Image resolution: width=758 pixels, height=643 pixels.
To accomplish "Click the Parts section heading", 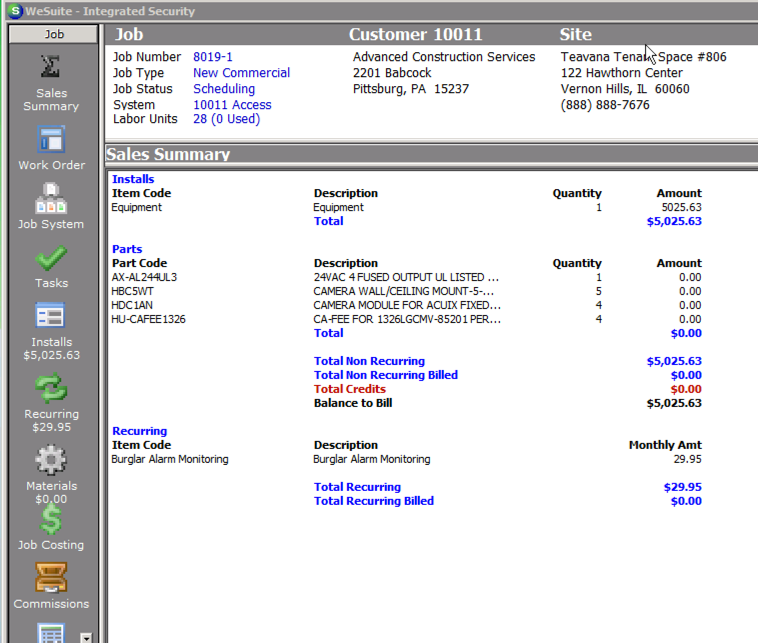I will pyautogui.click(x=127, y=249).
